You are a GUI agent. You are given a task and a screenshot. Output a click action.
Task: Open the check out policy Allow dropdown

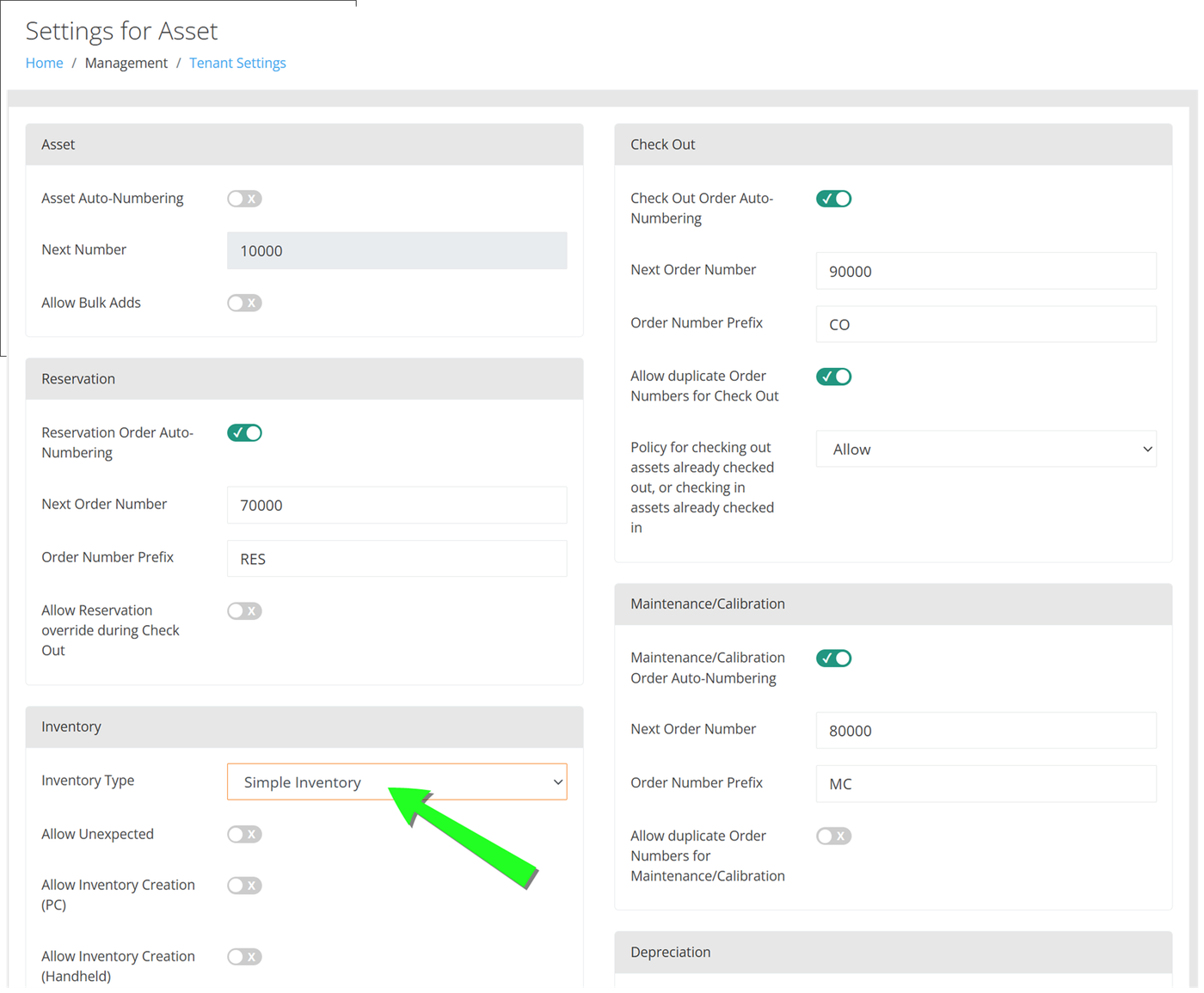pyautogui.click(x=986, y=449)
